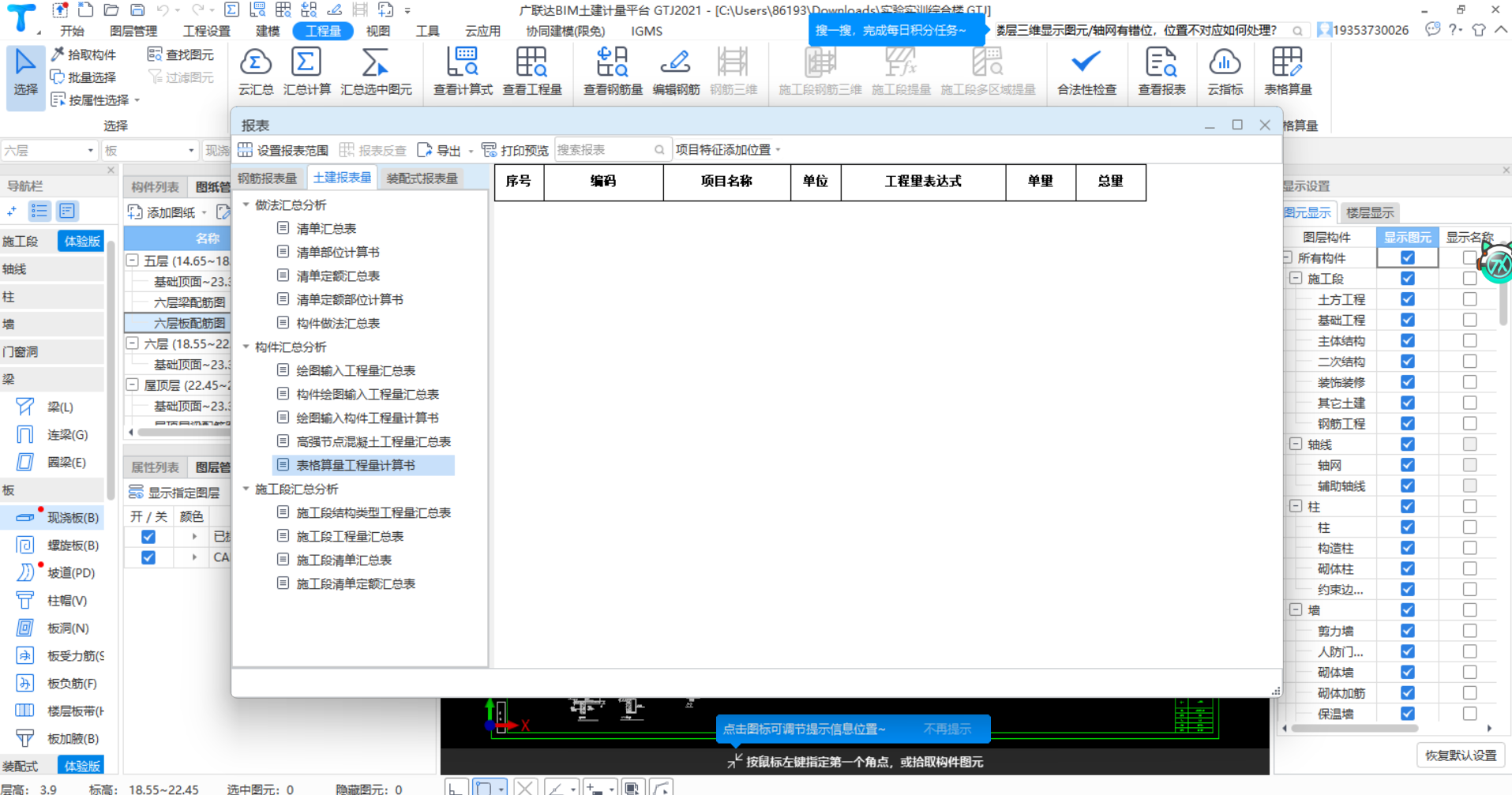This screenshot has width=1512, height=795.
Task: Click 恢复默认设置 button
Action: tap(1461, 756)
